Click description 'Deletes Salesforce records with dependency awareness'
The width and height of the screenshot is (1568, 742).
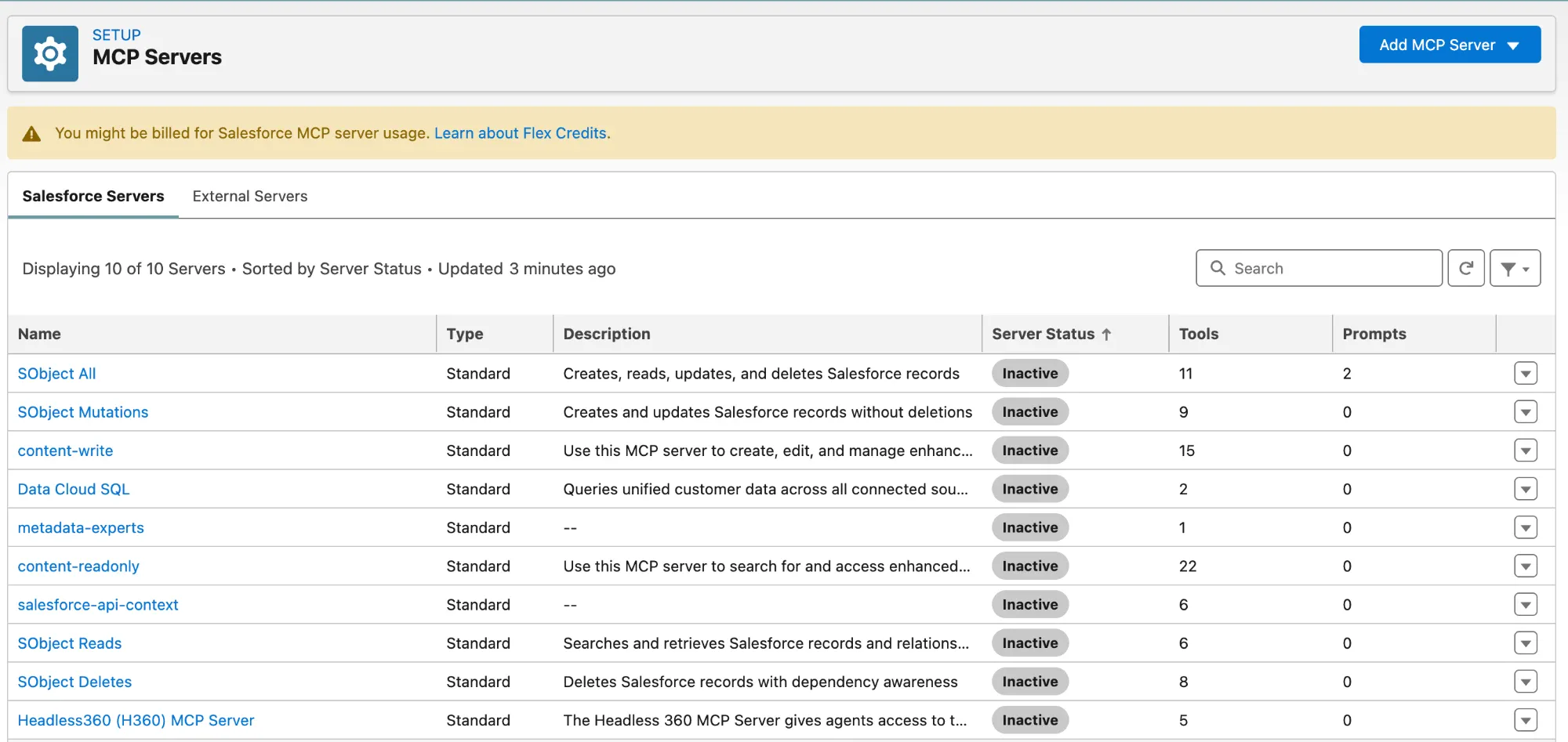click(760, 682)
